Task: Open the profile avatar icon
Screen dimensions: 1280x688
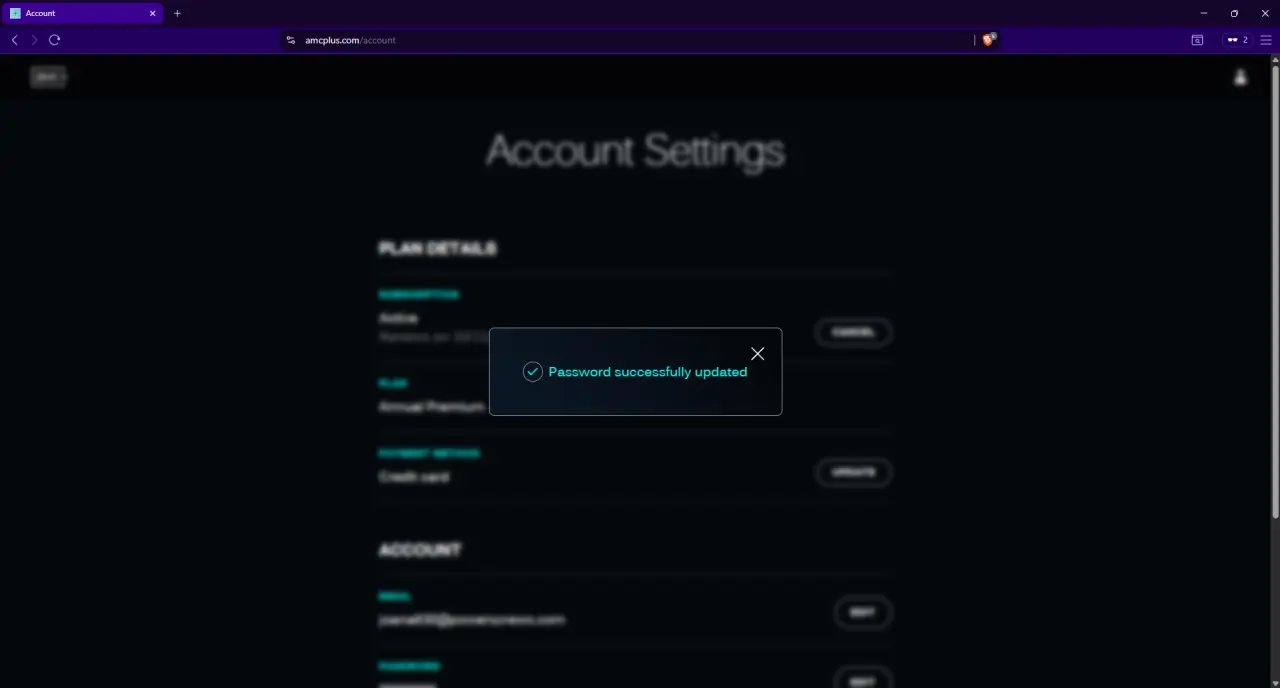Action: (x=1240, y=77)
